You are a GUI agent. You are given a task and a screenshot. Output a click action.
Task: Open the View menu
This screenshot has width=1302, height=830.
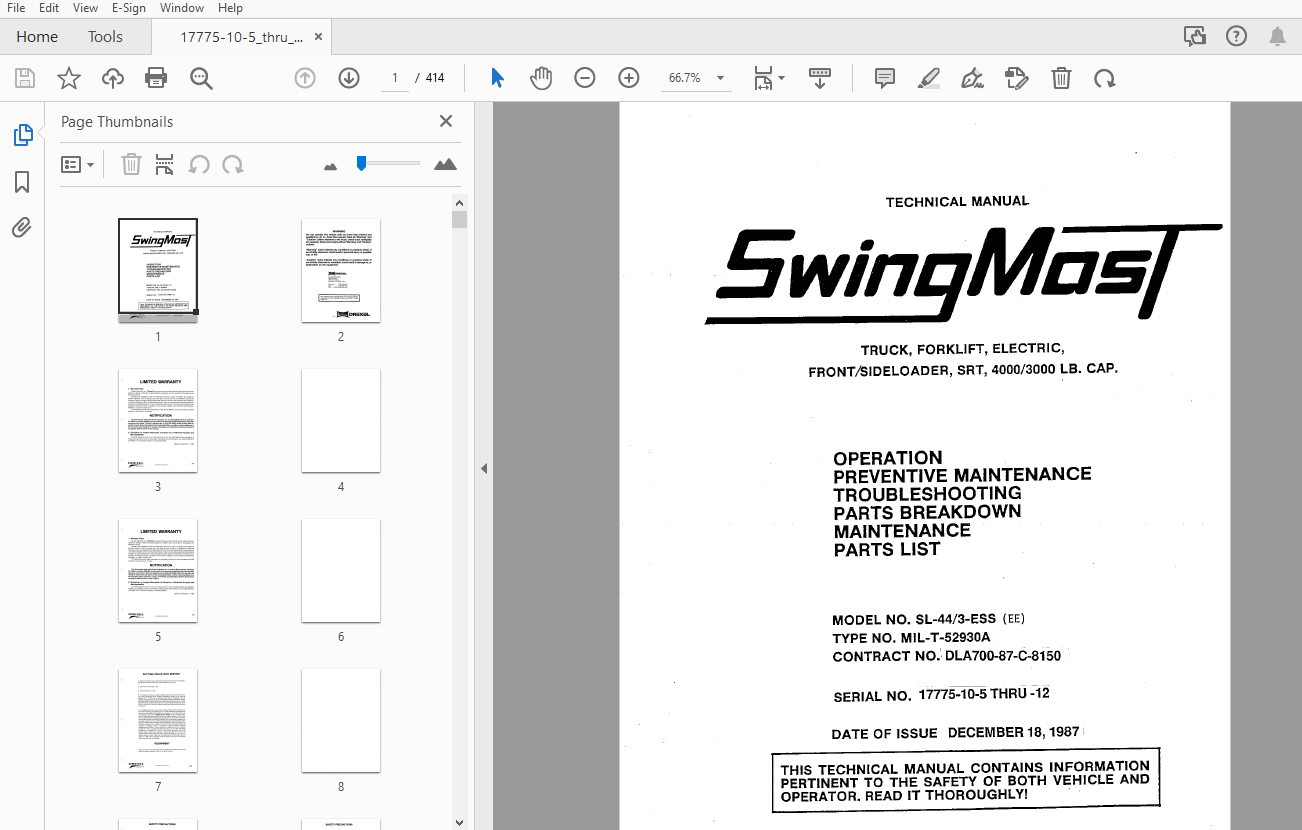click(85, 8)
